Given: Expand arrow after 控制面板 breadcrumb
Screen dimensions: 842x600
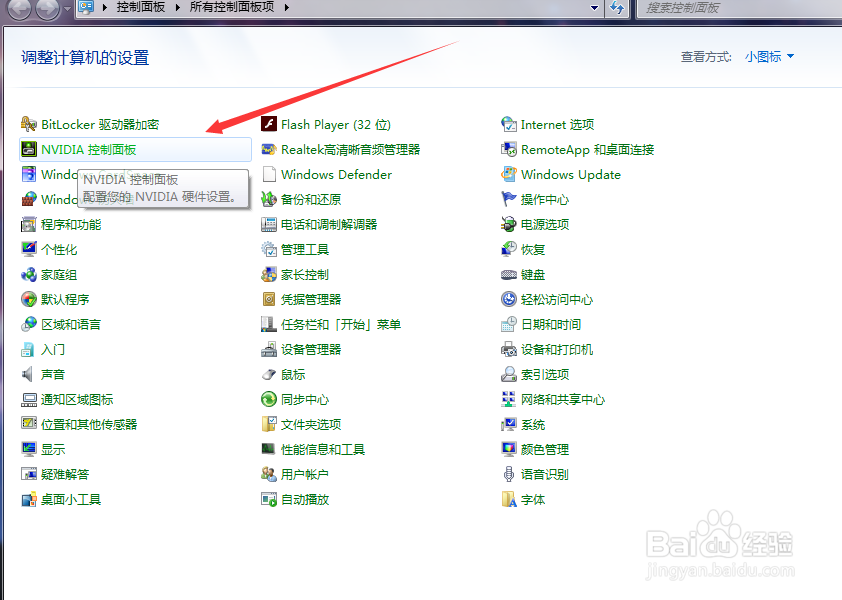Looking at the screenshot, I should (178, 8).
